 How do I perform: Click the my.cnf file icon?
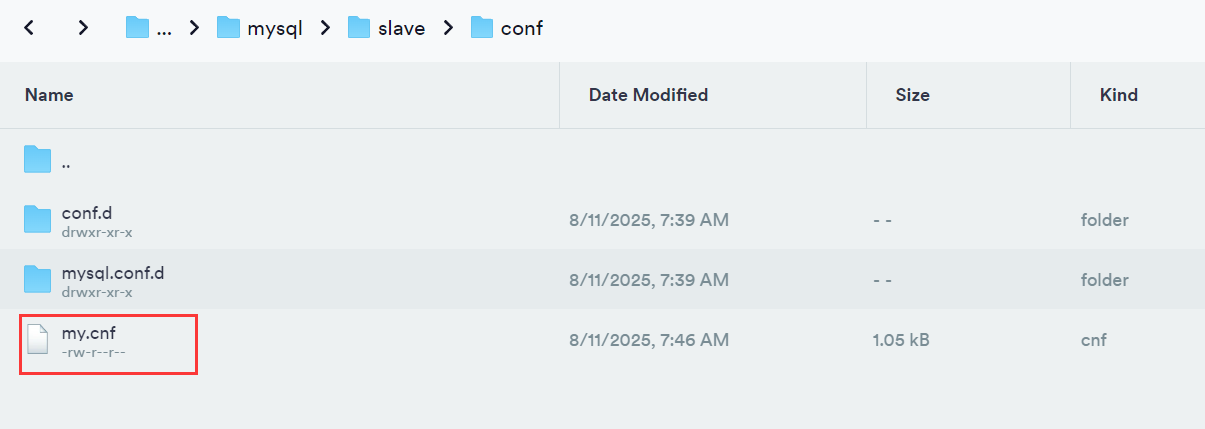point(37,340)
